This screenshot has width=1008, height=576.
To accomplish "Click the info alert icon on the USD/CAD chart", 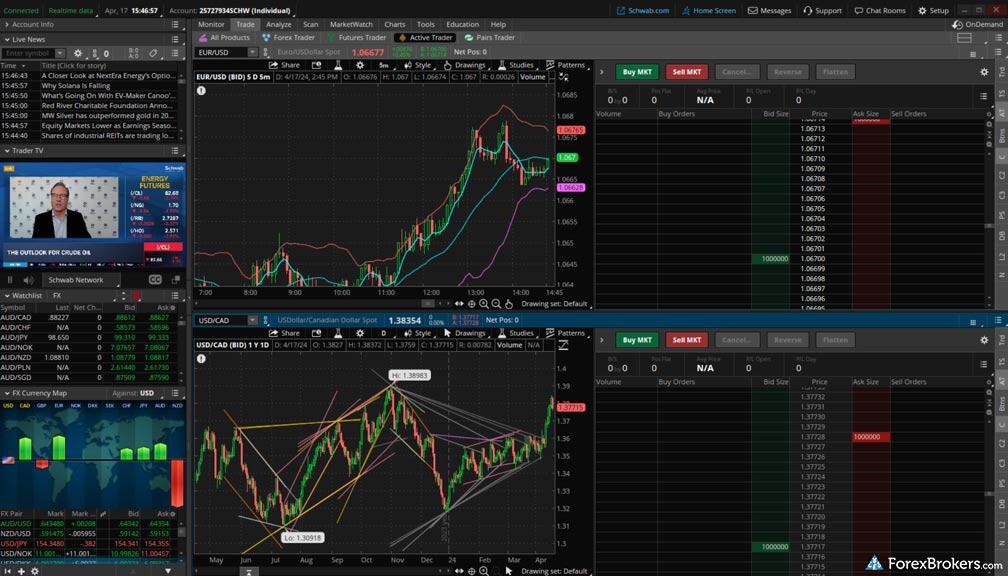I will (201, 358).
